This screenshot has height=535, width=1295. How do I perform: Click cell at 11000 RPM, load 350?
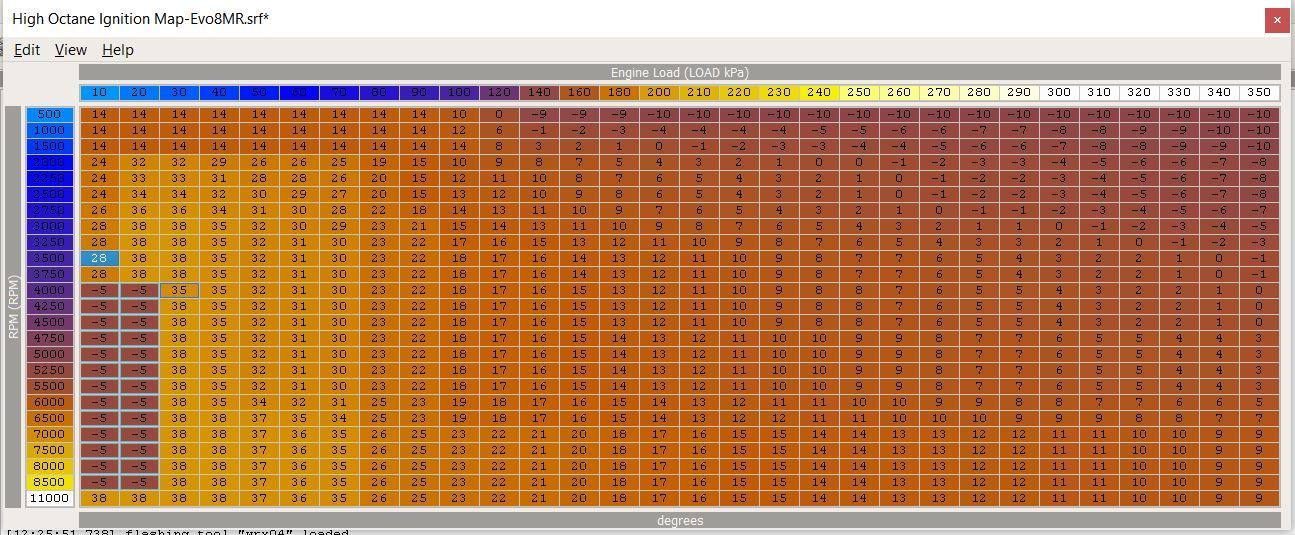(1259, 498)
